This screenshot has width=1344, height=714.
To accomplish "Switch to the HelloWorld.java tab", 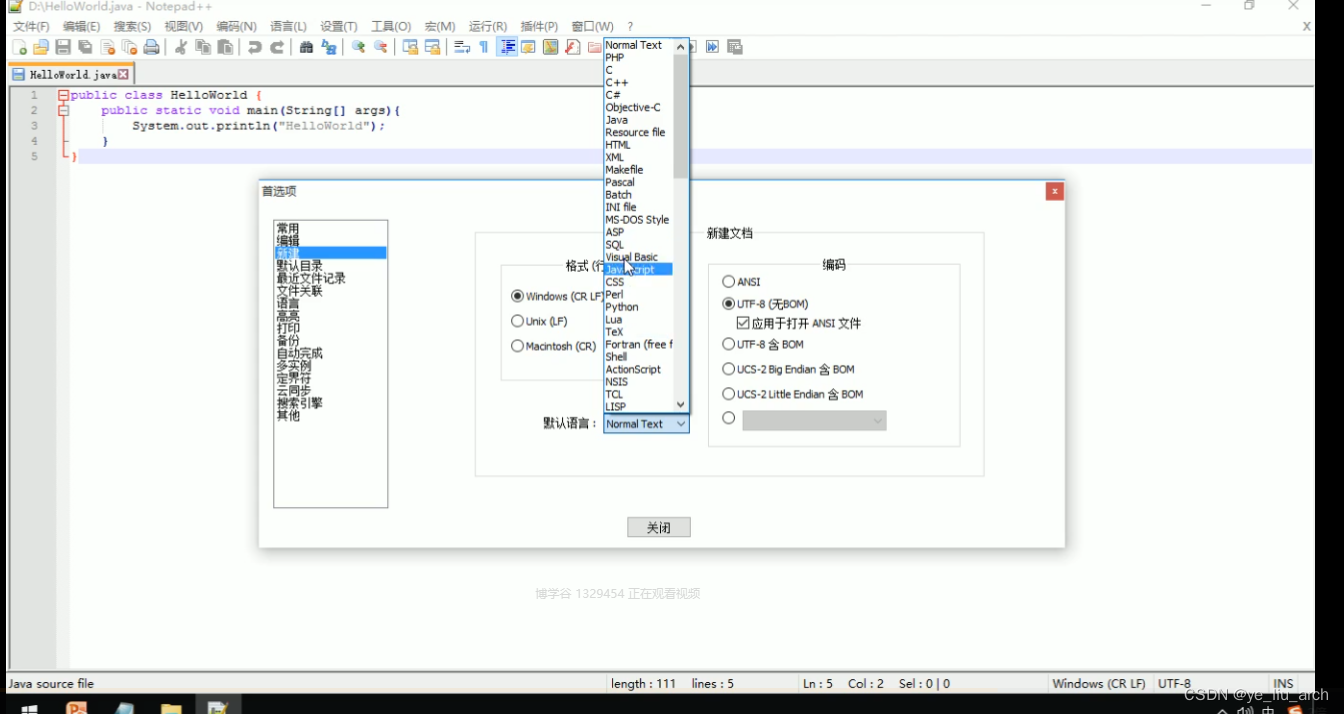I will (70, 74).
